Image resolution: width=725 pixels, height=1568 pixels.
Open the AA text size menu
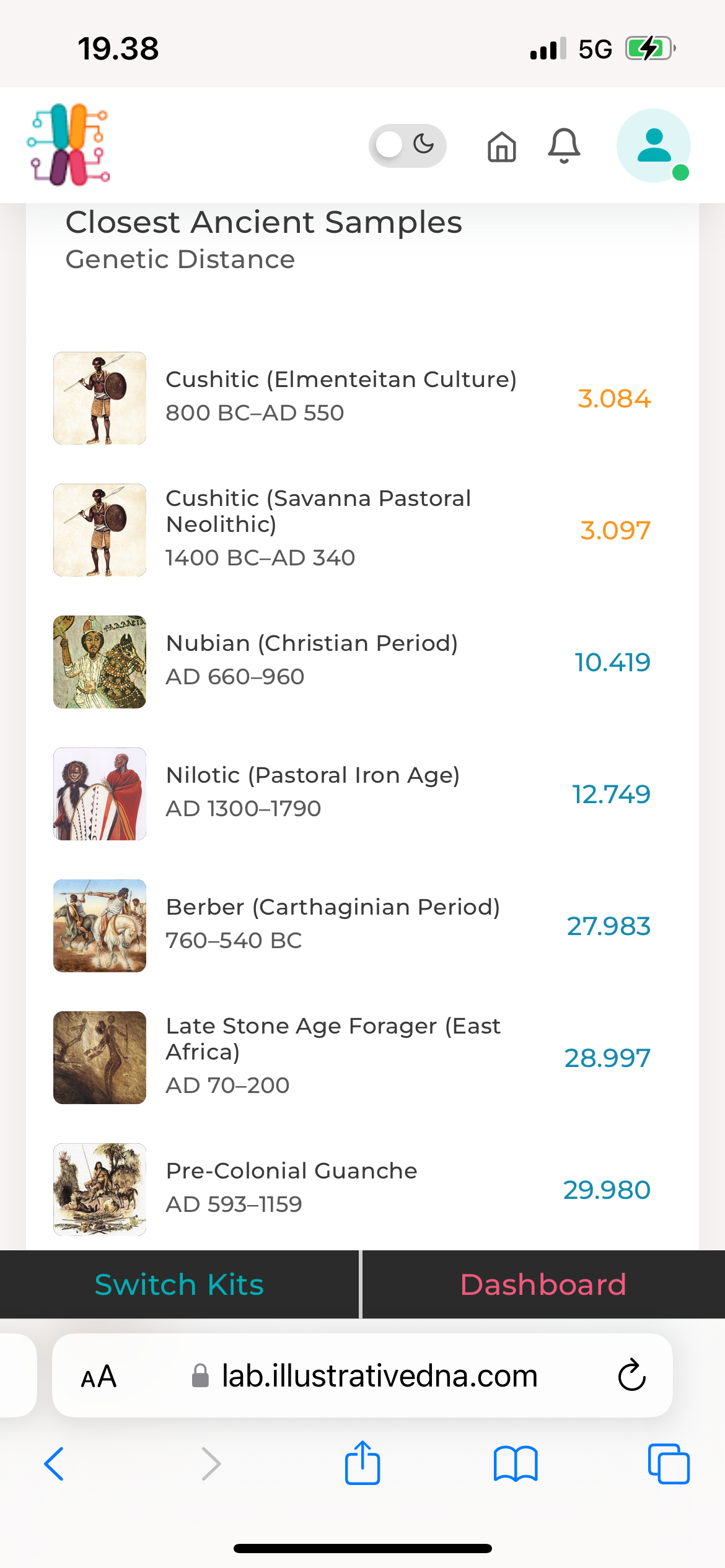tap(99, 1376)
